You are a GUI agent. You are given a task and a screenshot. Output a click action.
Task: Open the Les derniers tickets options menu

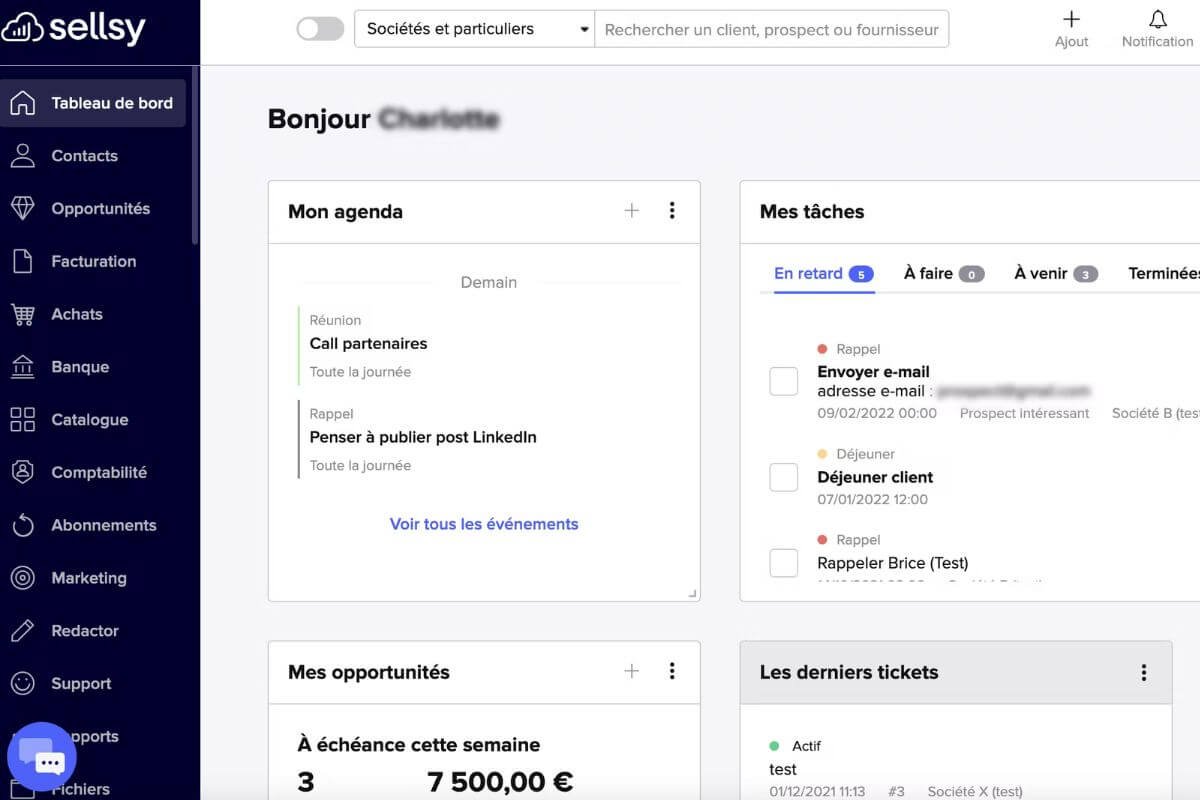pyautogui.click(x=1144, y=672)
